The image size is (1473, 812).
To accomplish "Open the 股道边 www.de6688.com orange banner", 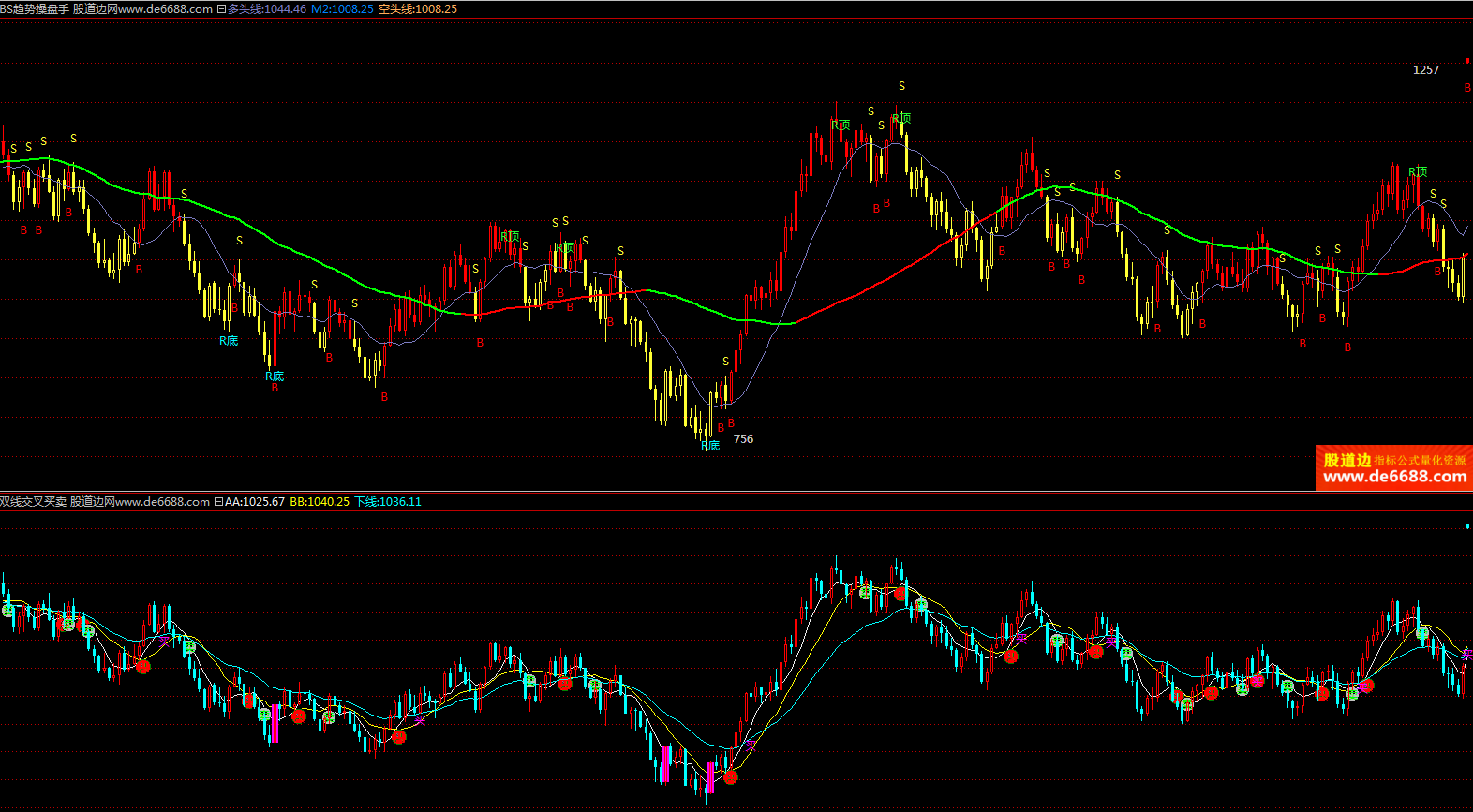I will click(1393, 468).
